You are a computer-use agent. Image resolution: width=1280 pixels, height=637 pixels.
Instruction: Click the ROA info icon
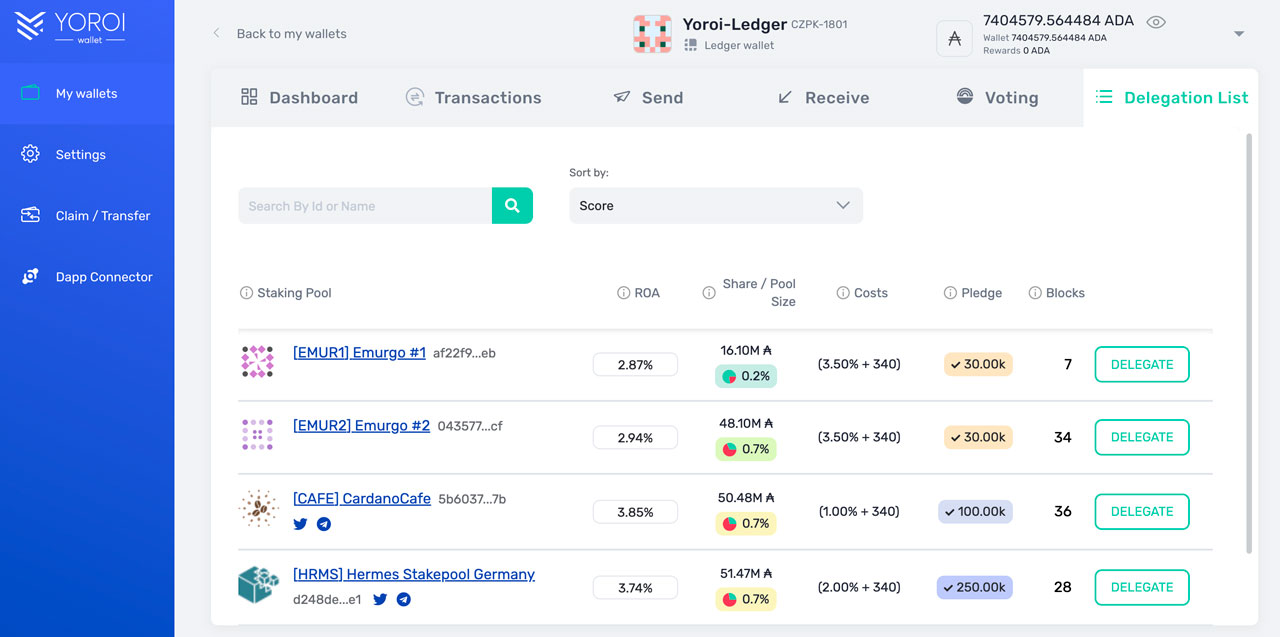pos(623,293)
